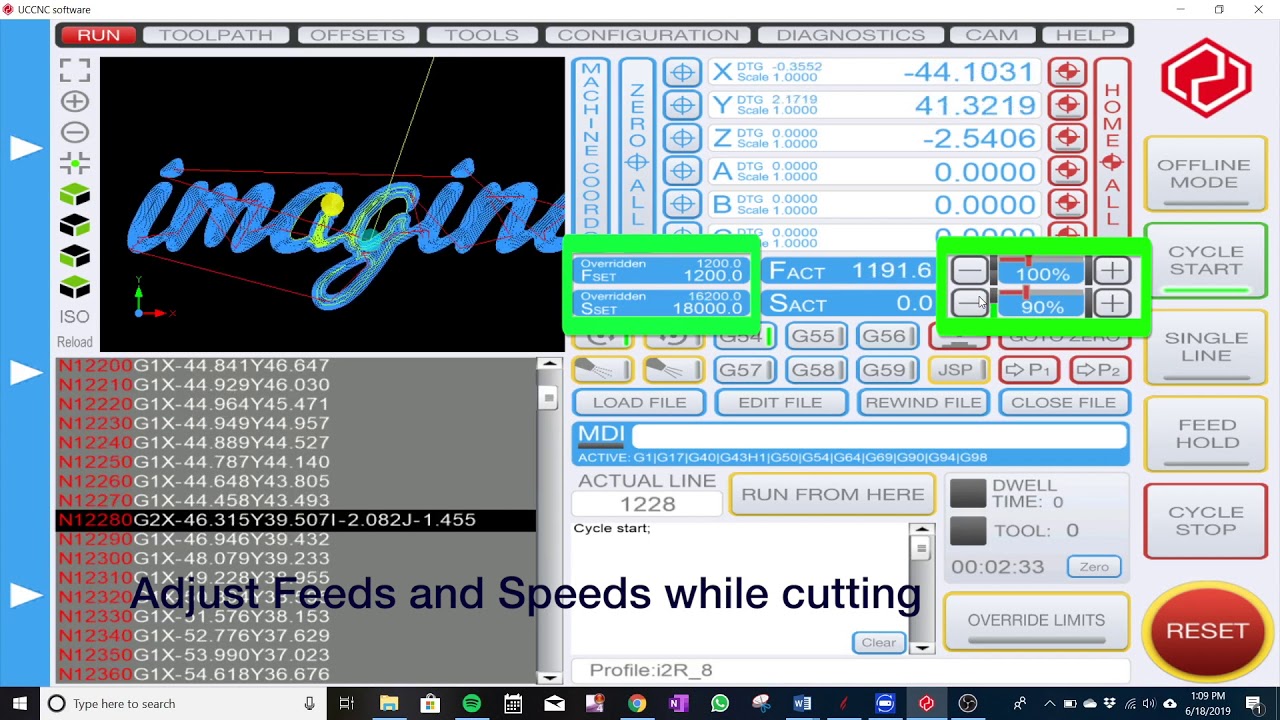This screenshot has height=720, width=1280.
Task: Reload the toolpath view
Action: [75, 342]
